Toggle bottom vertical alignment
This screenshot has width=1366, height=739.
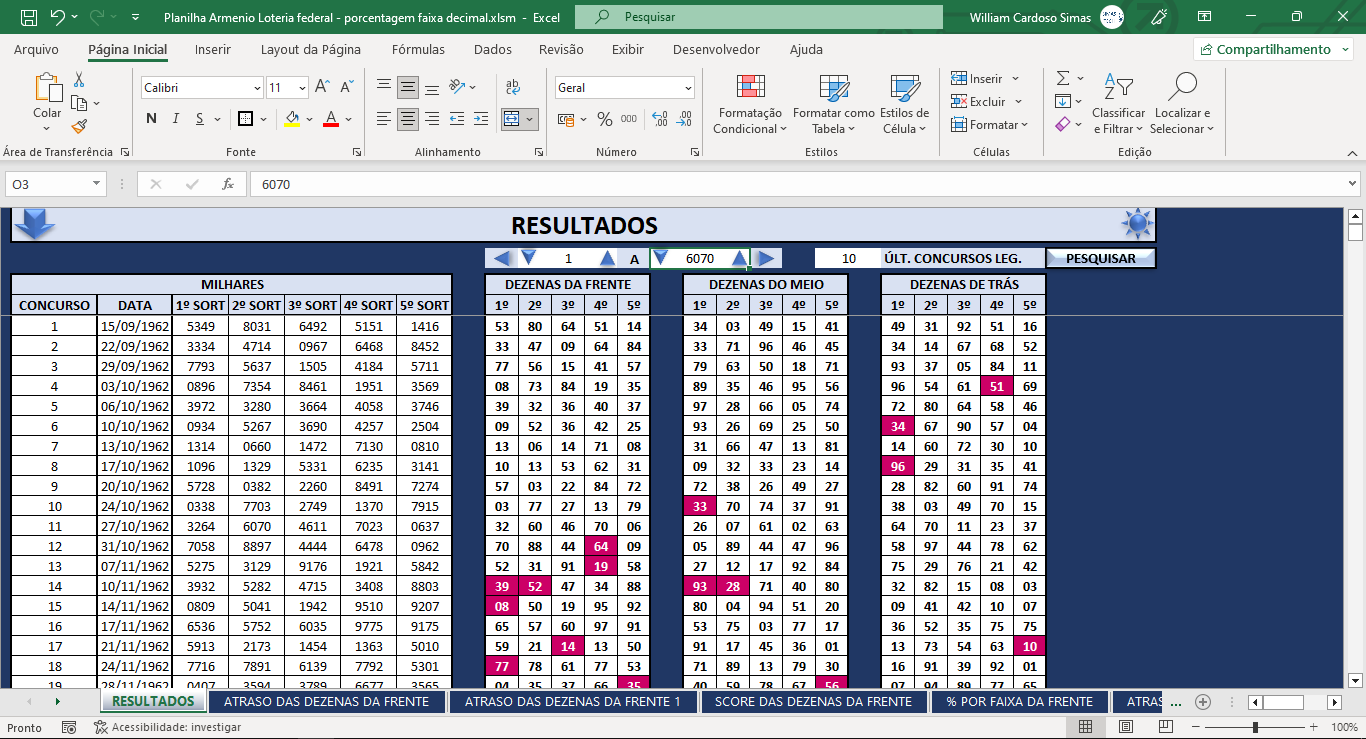coord(432,88)
